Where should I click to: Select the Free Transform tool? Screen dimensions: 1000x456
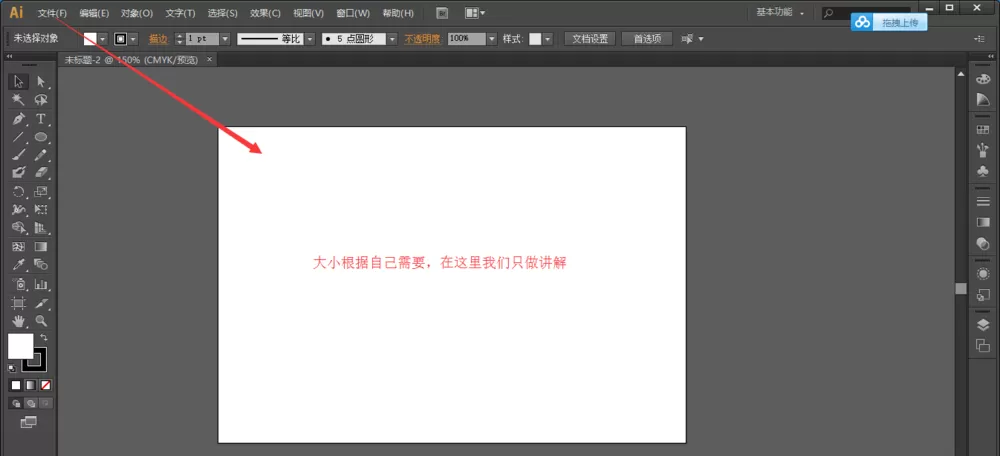[x=41, y=209]
